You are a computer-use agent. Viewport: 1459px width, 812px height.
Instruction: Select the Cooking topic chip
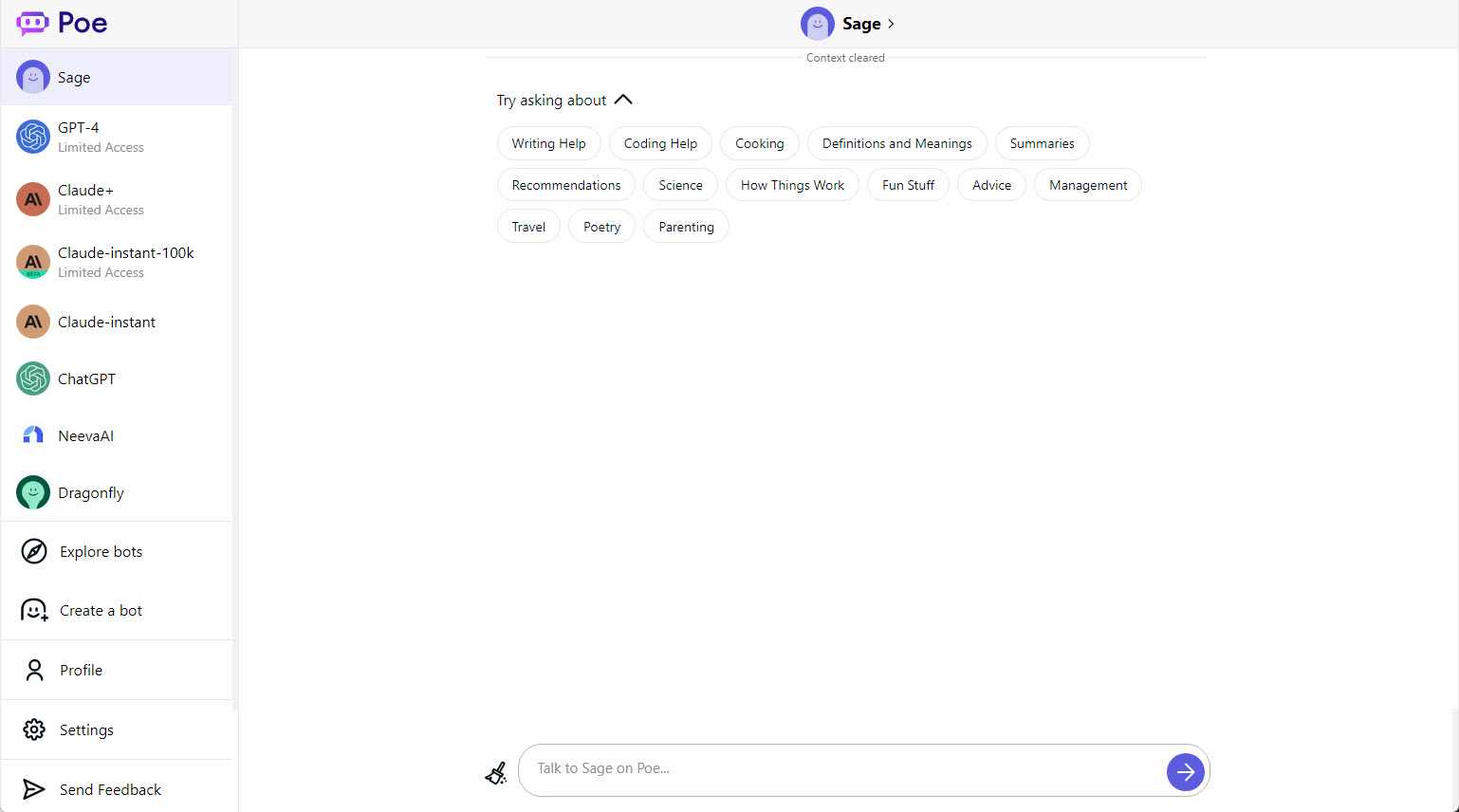click(760, 143)
